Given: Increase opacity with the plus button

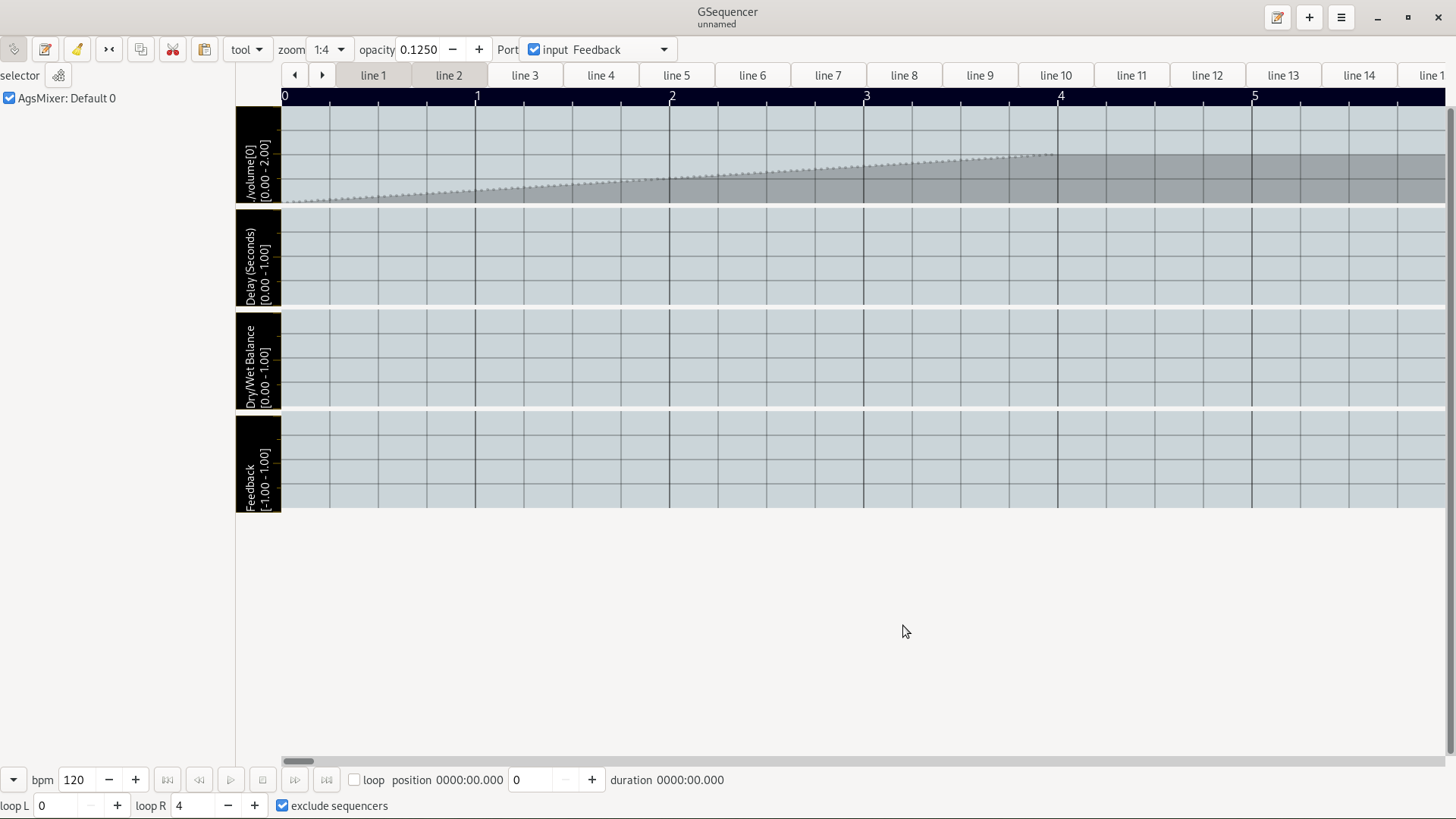Looking at the screenshot, I should click(479, 49).
